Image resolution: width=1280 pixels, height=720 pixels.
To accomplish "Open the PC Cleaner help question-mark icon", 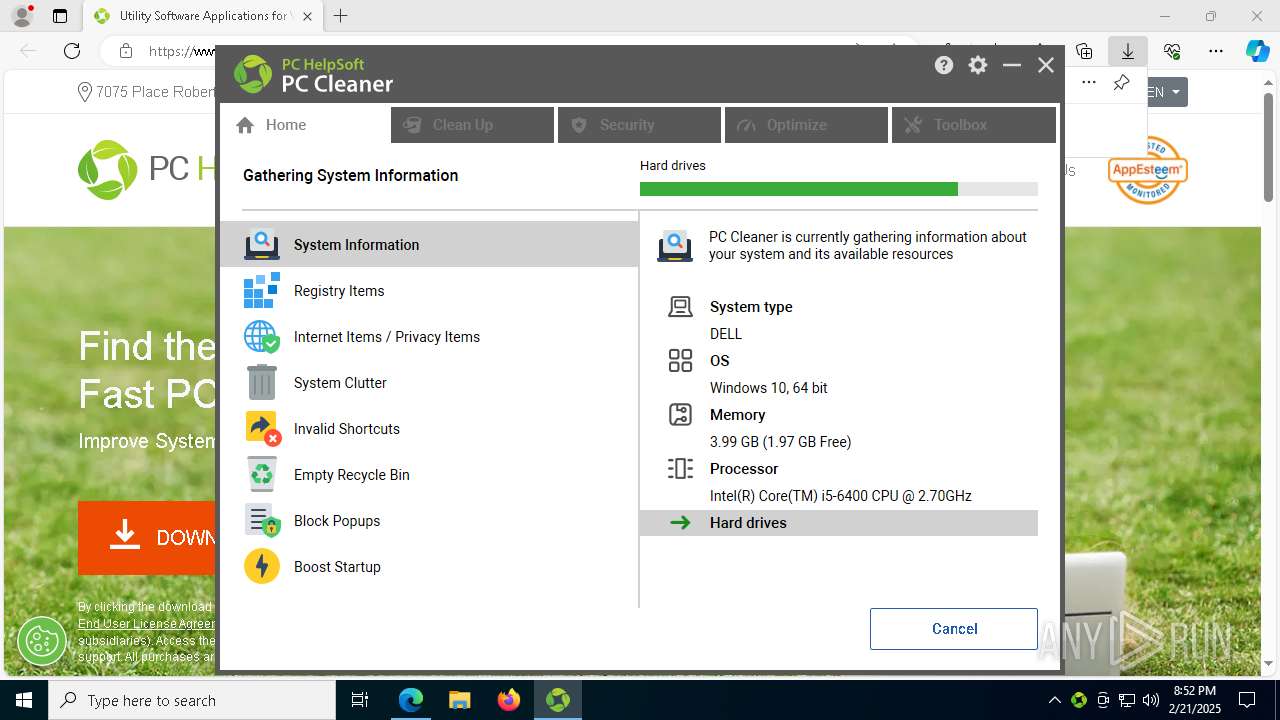I will [x=944, y=65].
